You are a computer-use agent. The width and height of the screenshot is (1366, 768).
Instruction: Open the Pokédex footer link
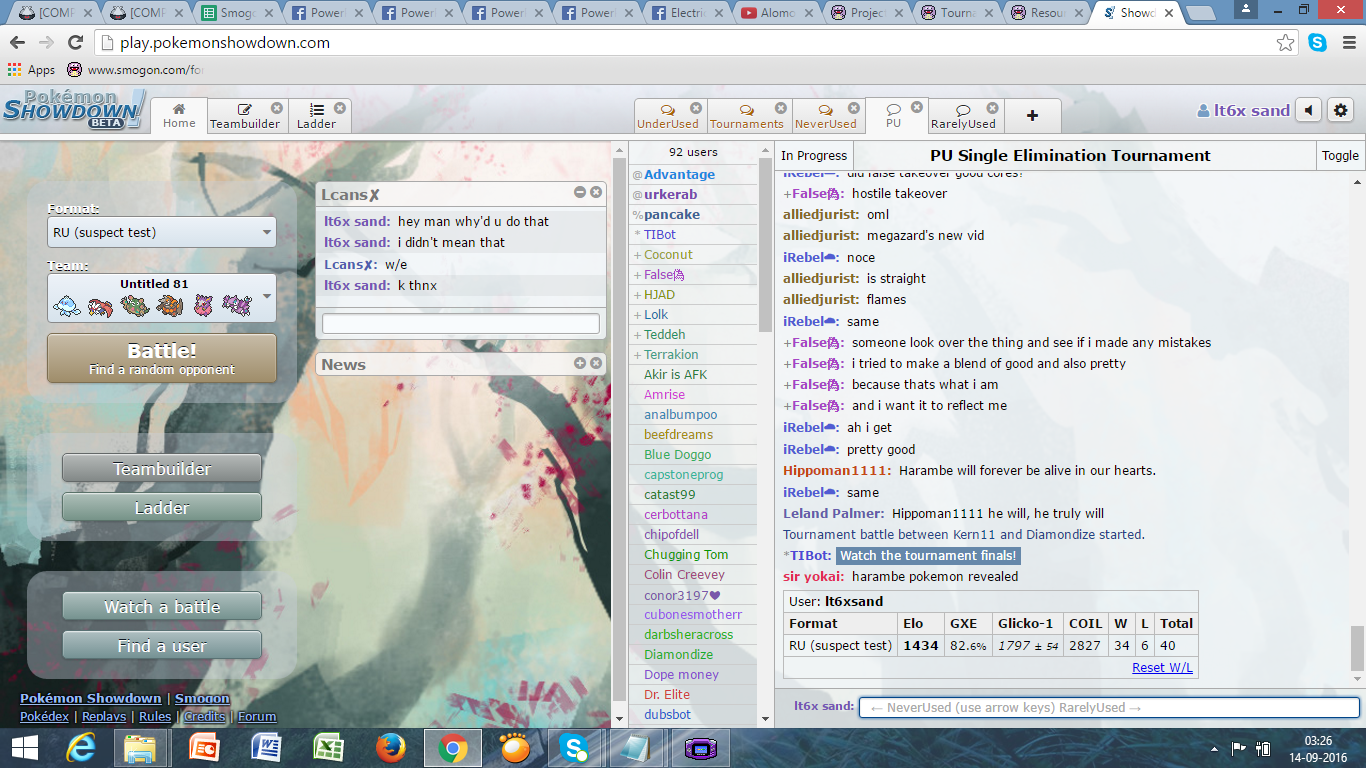45,716
